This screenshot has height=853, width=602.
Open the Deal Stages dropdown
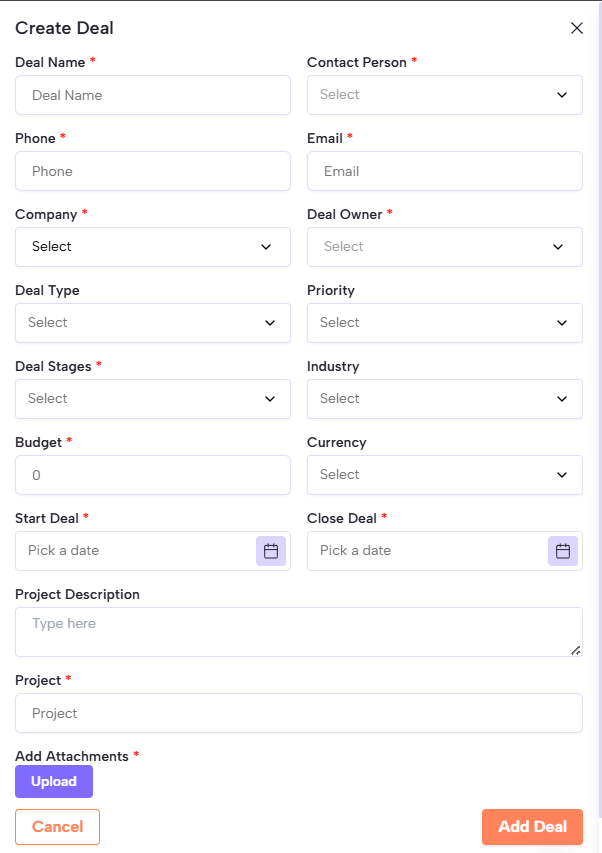(x=152, y=399)
